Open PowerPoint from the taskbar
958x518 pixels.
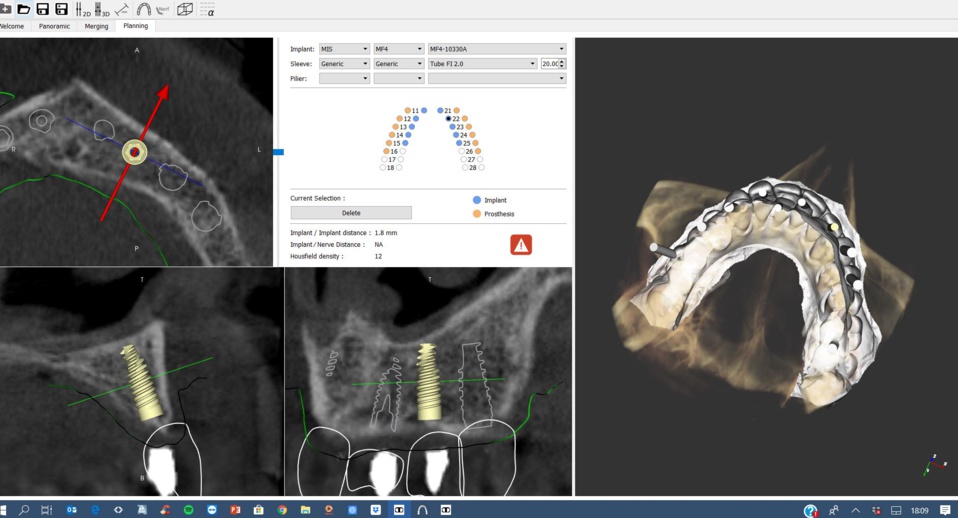tap(235, 509)
